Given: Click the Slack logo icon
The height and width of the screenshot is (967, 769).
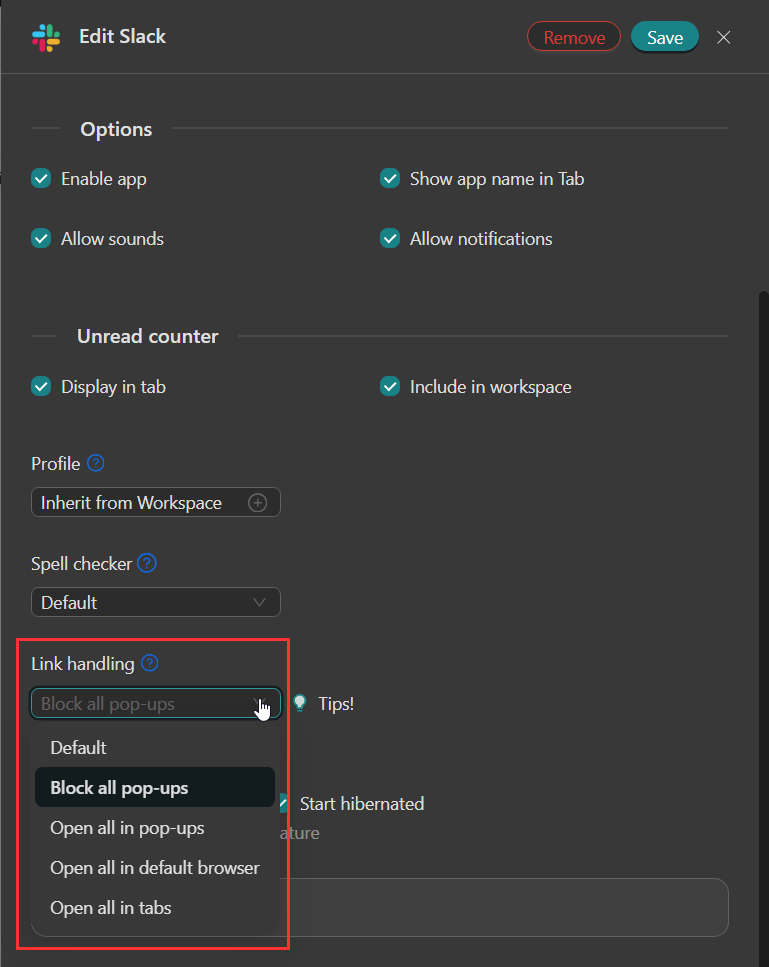Looking at the screenshot, I should click(x=46, y=37).
